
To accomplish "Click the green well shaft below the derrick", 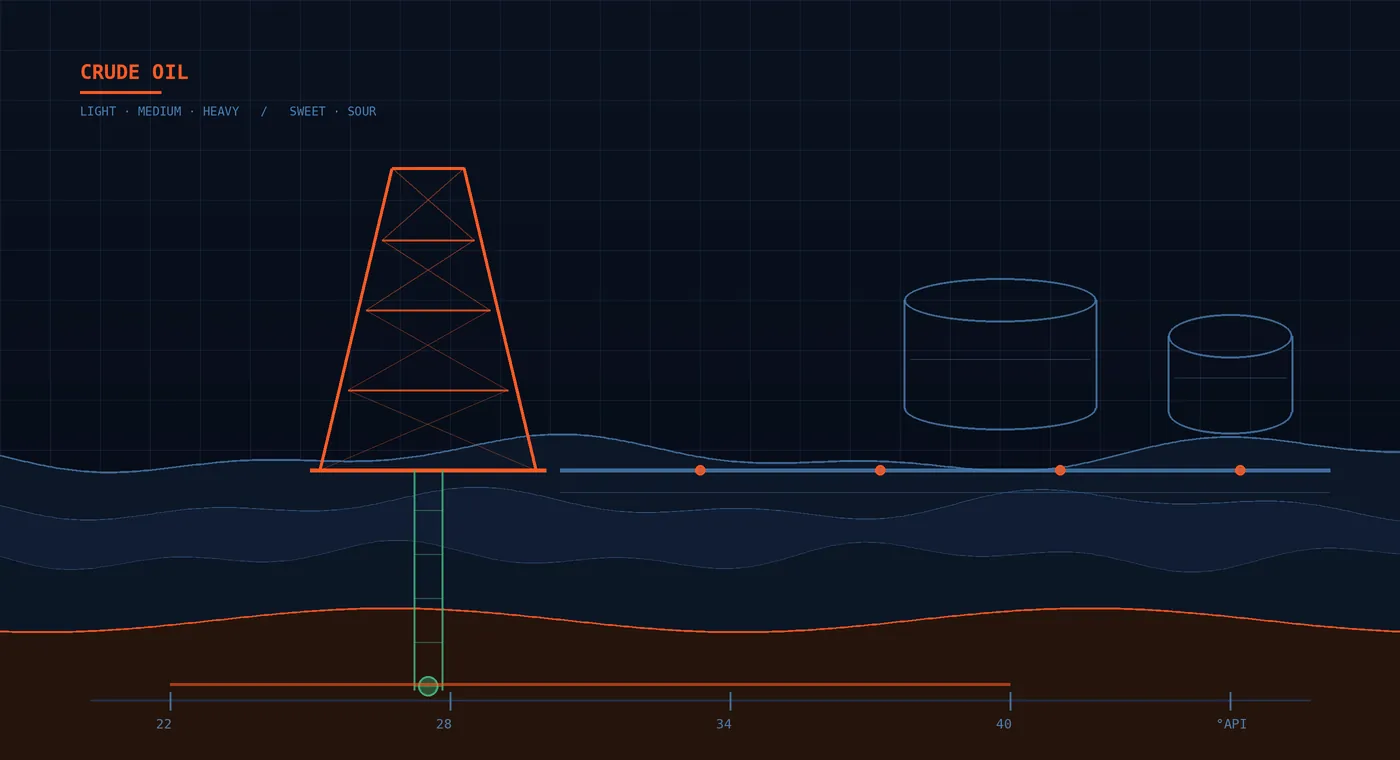I will [x=428, y=580].
